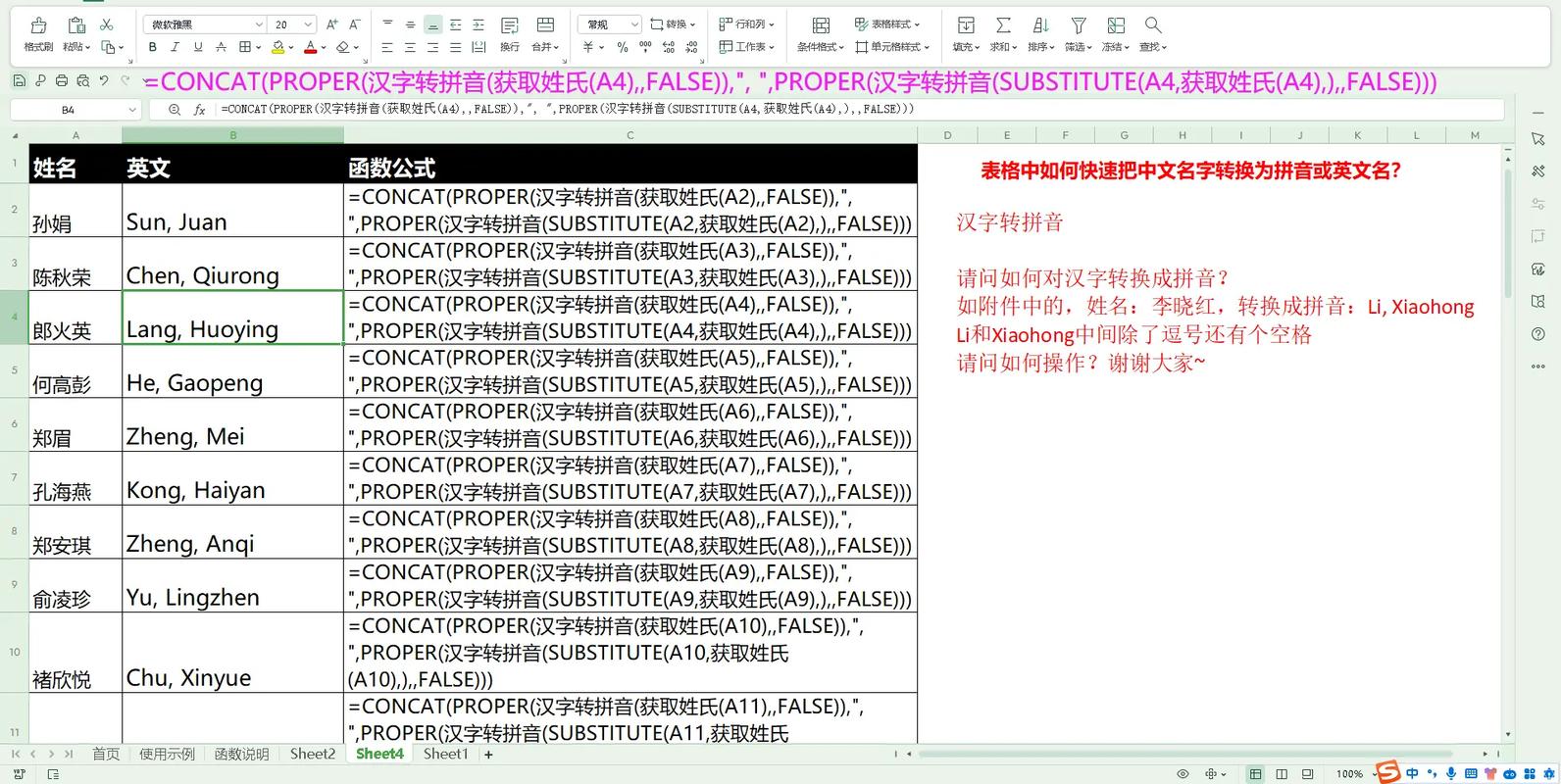Decrease font size with the A- icon
The height and width of the screenshot is (784, 1561).
pos(354,24)
